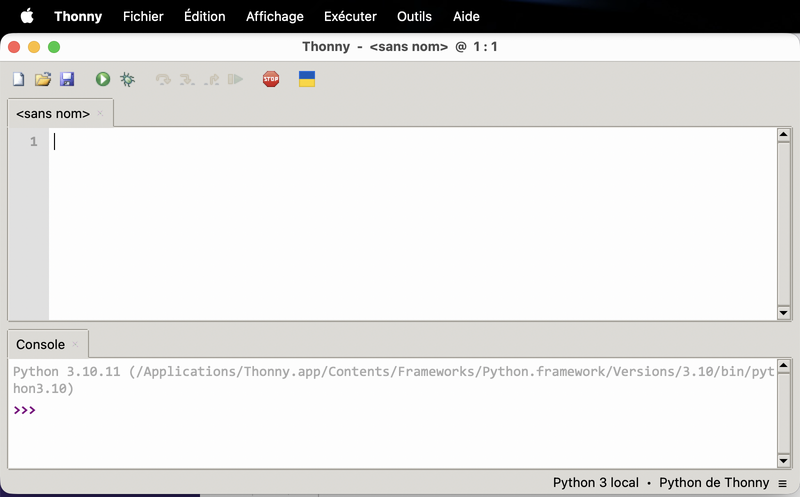Click the console scrollbar down arrow
This screenshot has height=497, width=800.
[784, 461]
